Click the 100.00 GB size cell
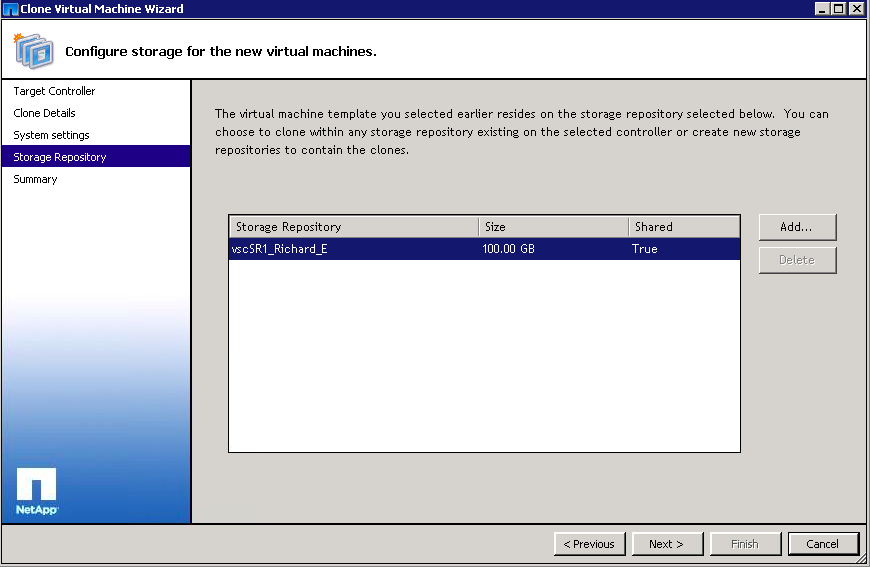Screen dimensions: 870x567 (x=508, y=249)
